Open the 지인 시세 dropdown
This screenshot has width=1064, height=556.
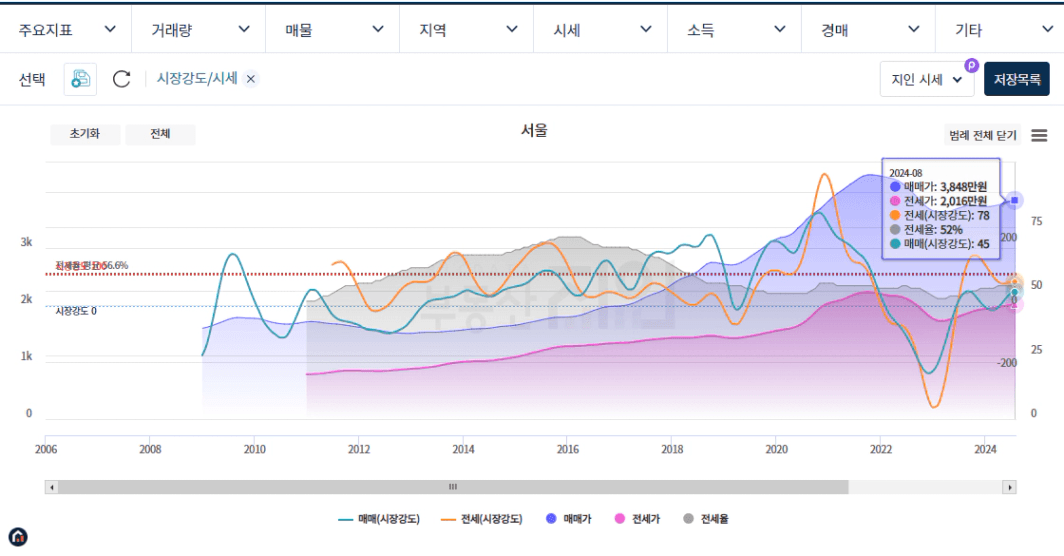927,79
